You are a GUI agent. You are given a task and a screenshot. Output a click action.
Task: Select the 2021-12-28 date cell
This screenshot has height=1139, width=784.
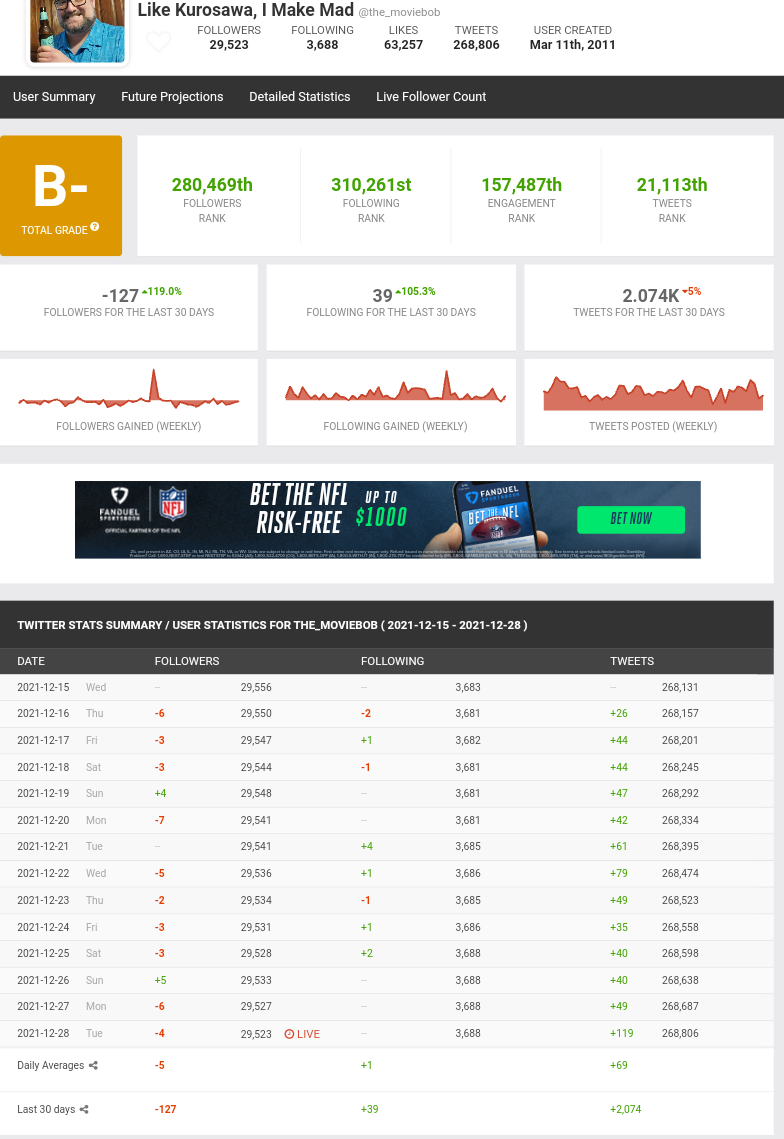coord(44,1033)
